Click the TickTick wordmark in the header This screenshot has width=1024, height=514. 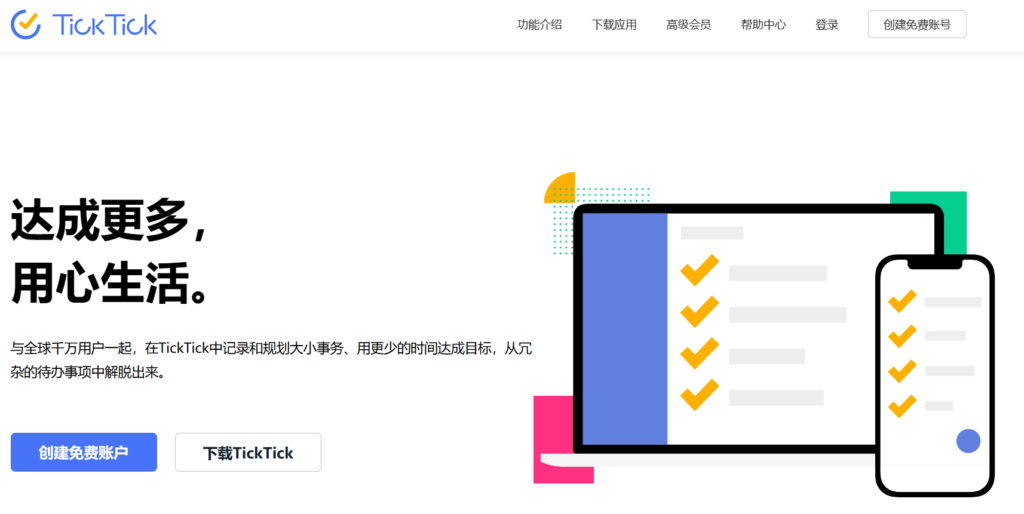pyautogui.click(x=105, y=25)
